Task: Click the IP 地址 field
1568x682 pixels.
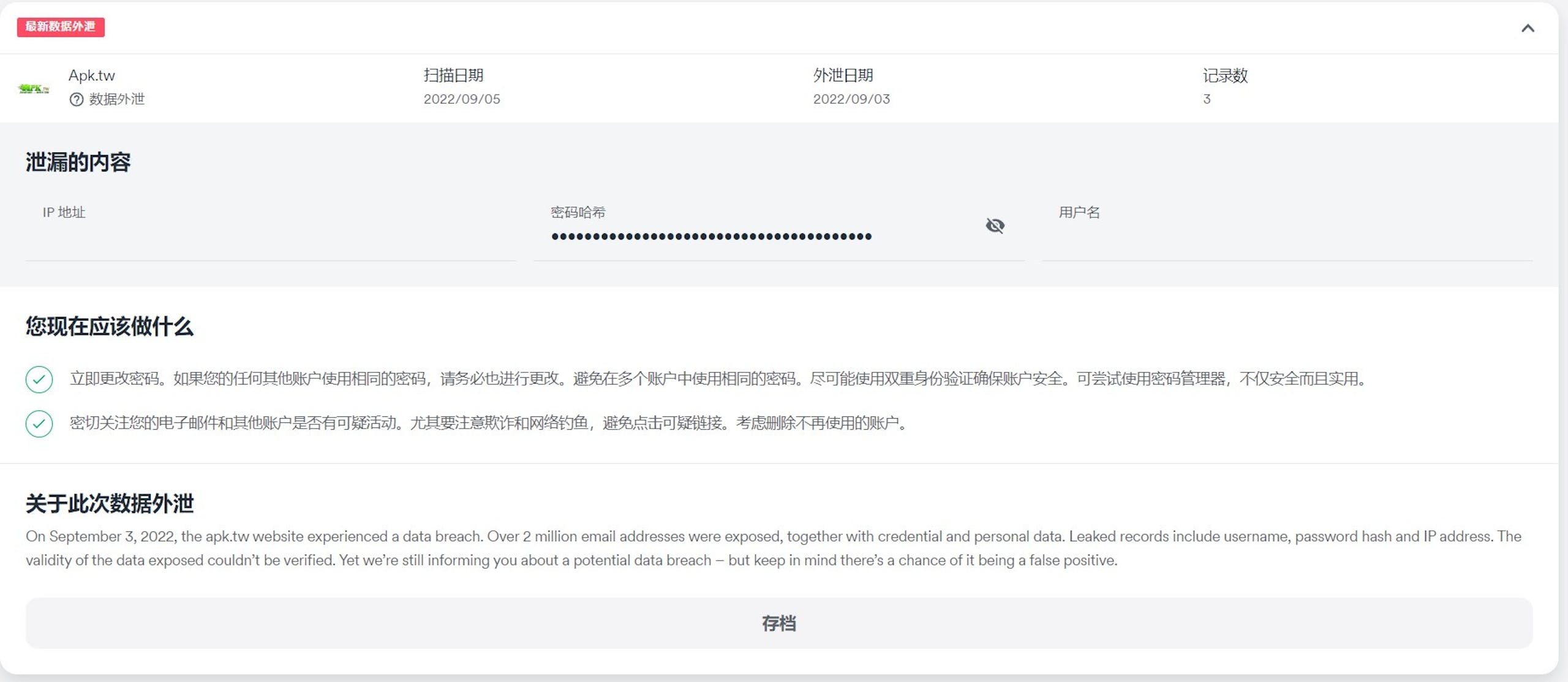Action: point(270,228)
